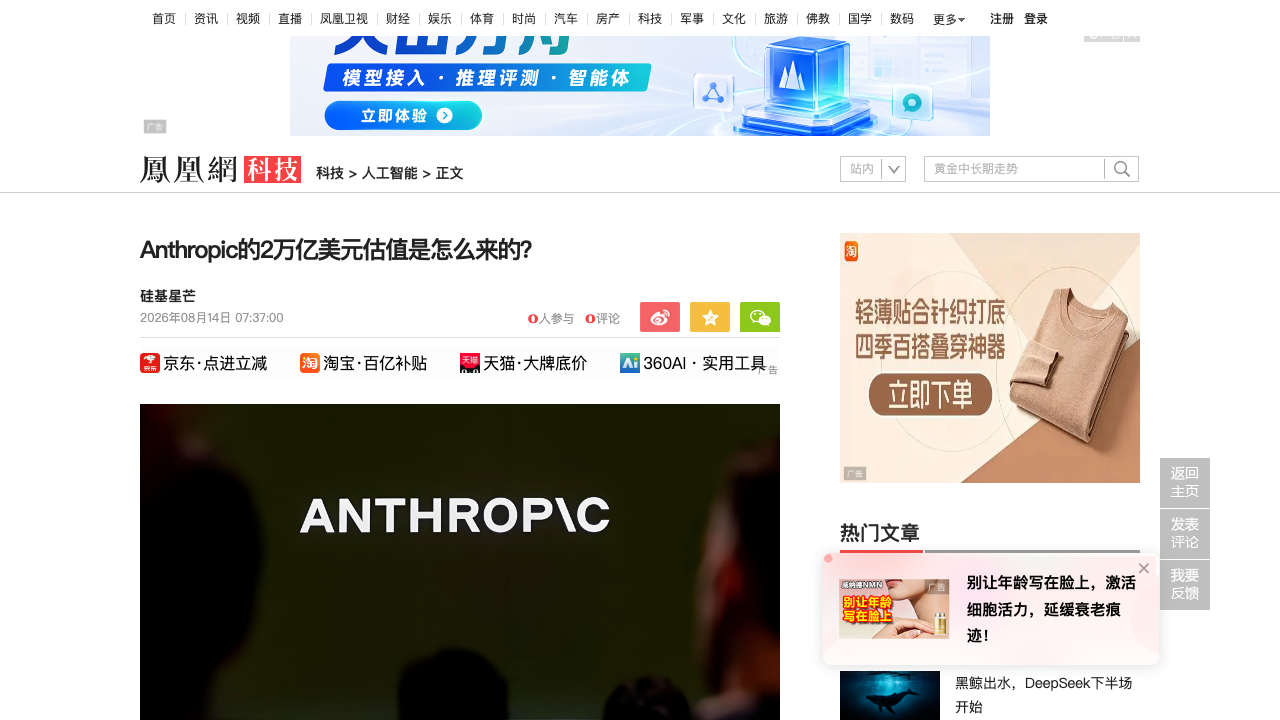1280x720 pixels.
Task: Open 国学 in top navigation
Action: click(860, 19)
